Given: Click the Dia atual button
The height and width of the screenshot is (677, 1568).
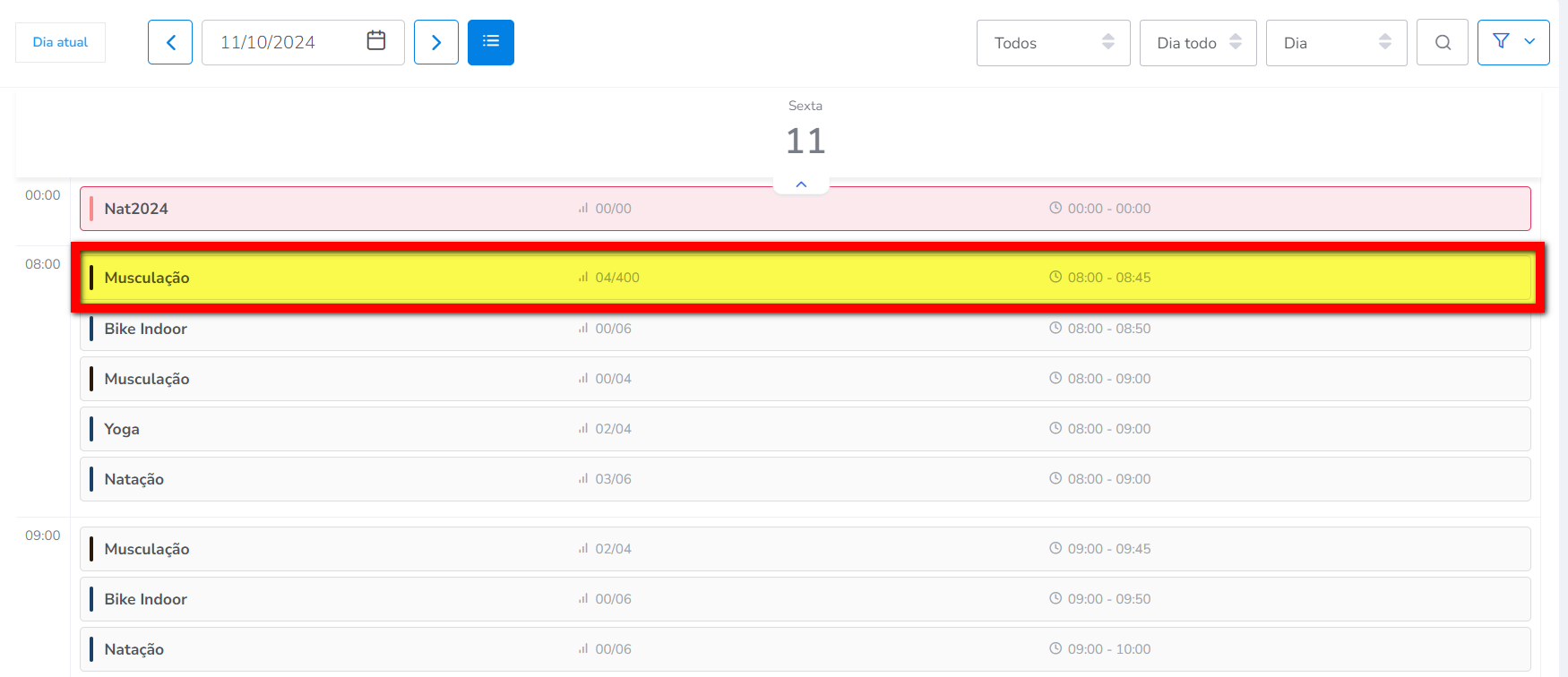Looking at the screenshot, I should pos(60,42).
